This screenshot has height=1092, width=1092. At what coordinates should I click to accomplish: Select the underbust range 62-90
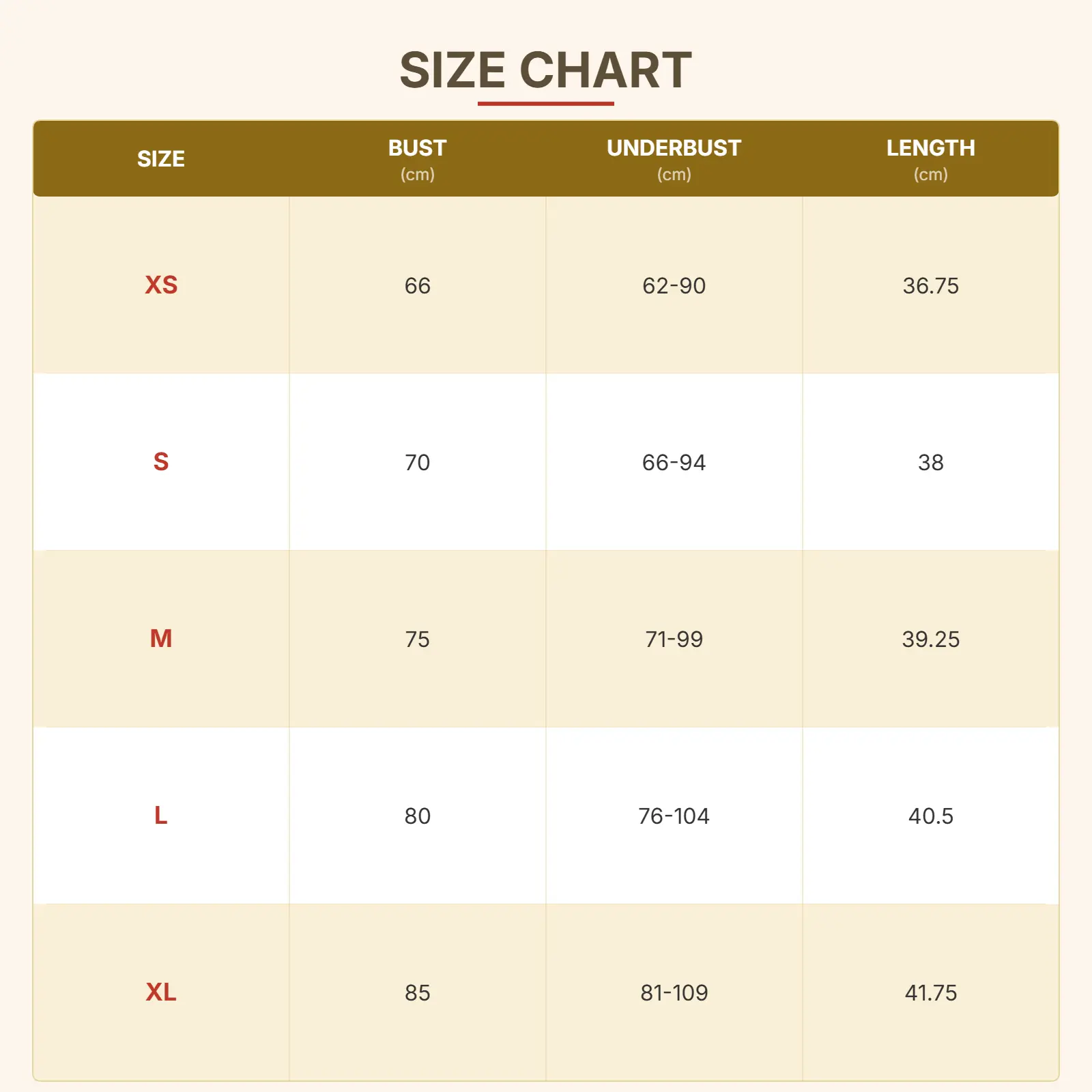point(674,286)
